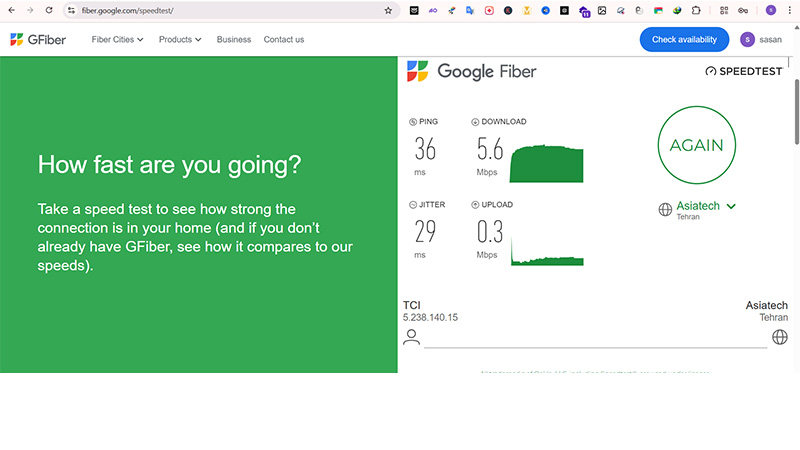Click the How fast are you going heading

[169, 165]
